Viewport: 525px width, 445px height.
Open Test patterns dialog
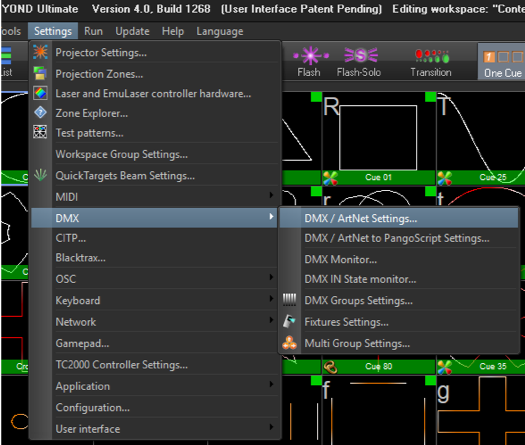pos(154,133)
